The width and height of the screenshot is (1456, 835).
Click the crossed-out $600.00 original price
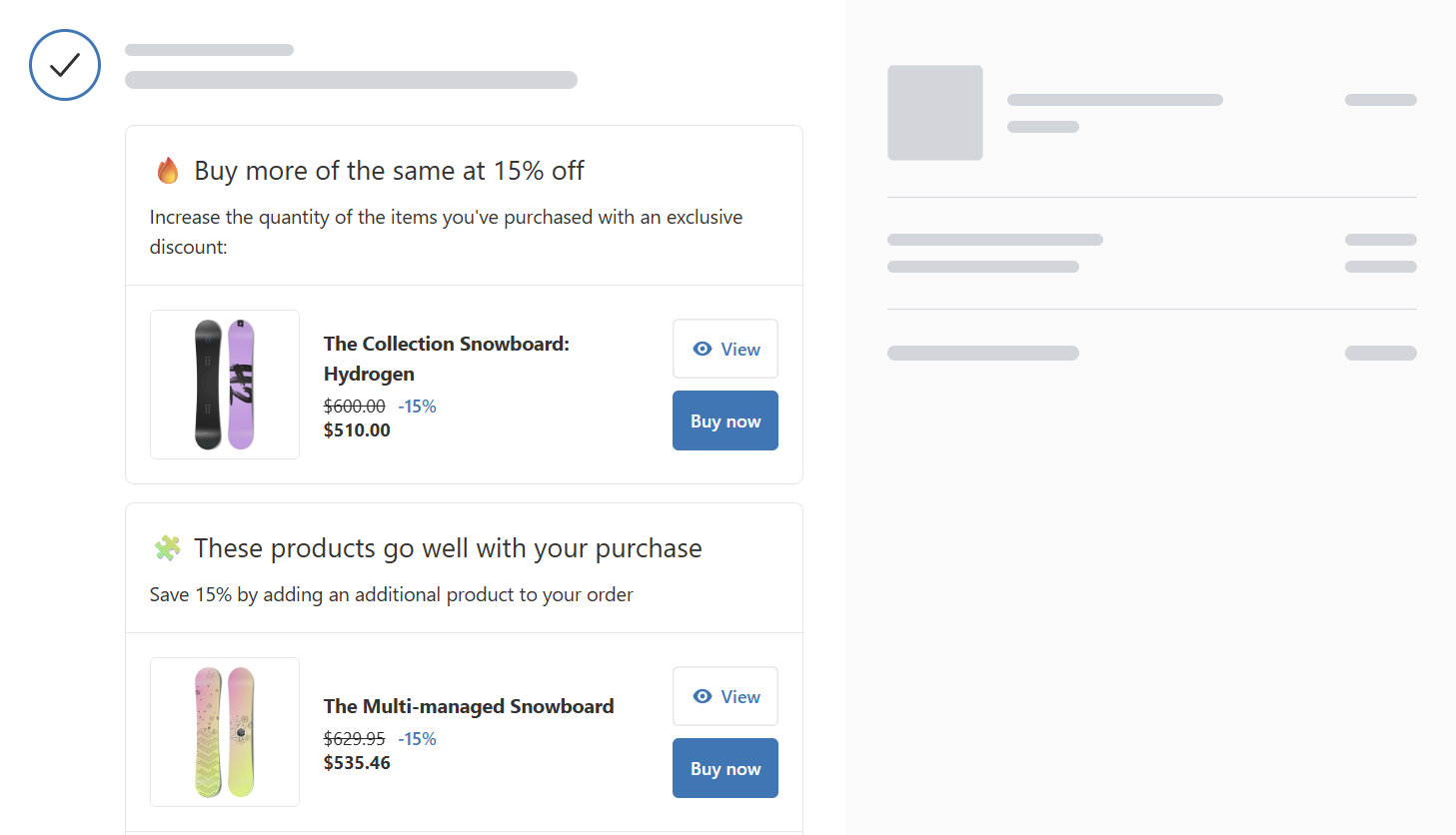pos(354,407)
